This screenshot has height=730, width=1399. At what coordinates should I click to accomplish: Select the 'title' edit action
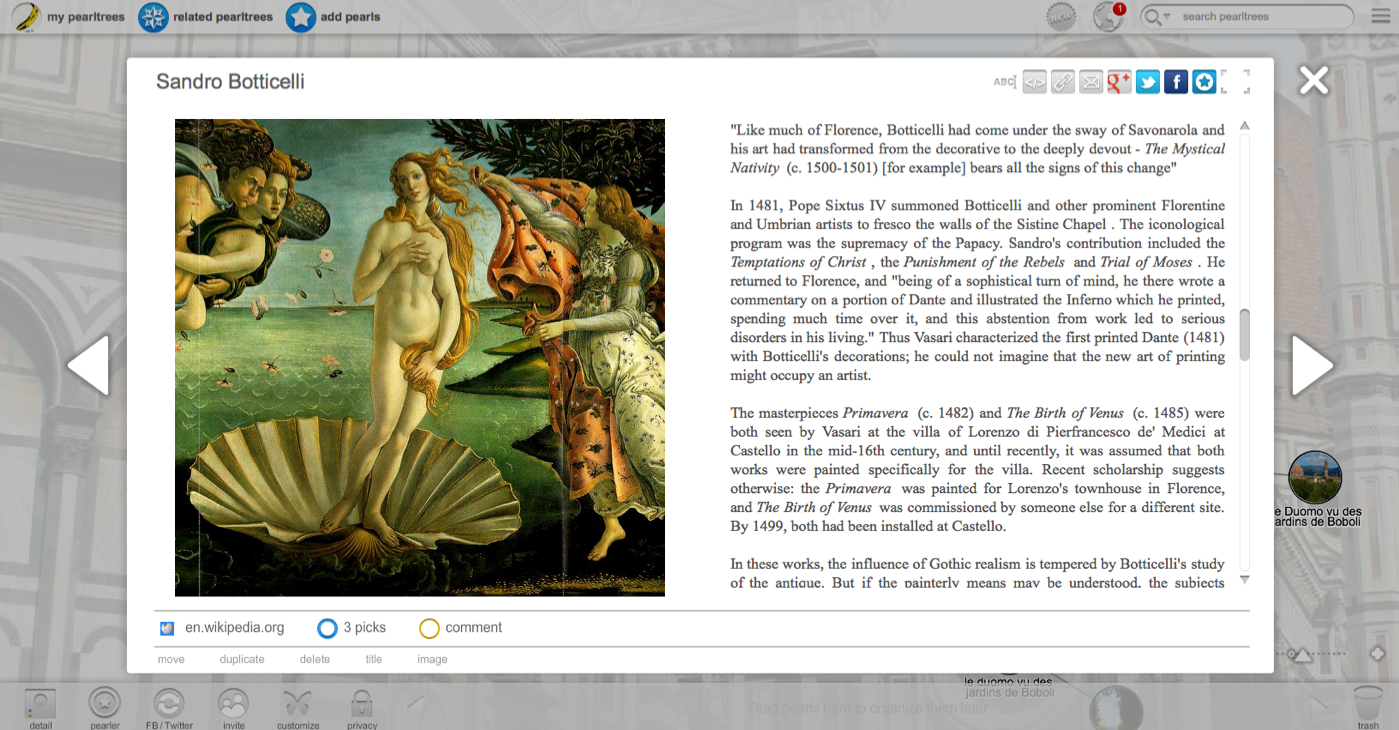coord(374,659)
